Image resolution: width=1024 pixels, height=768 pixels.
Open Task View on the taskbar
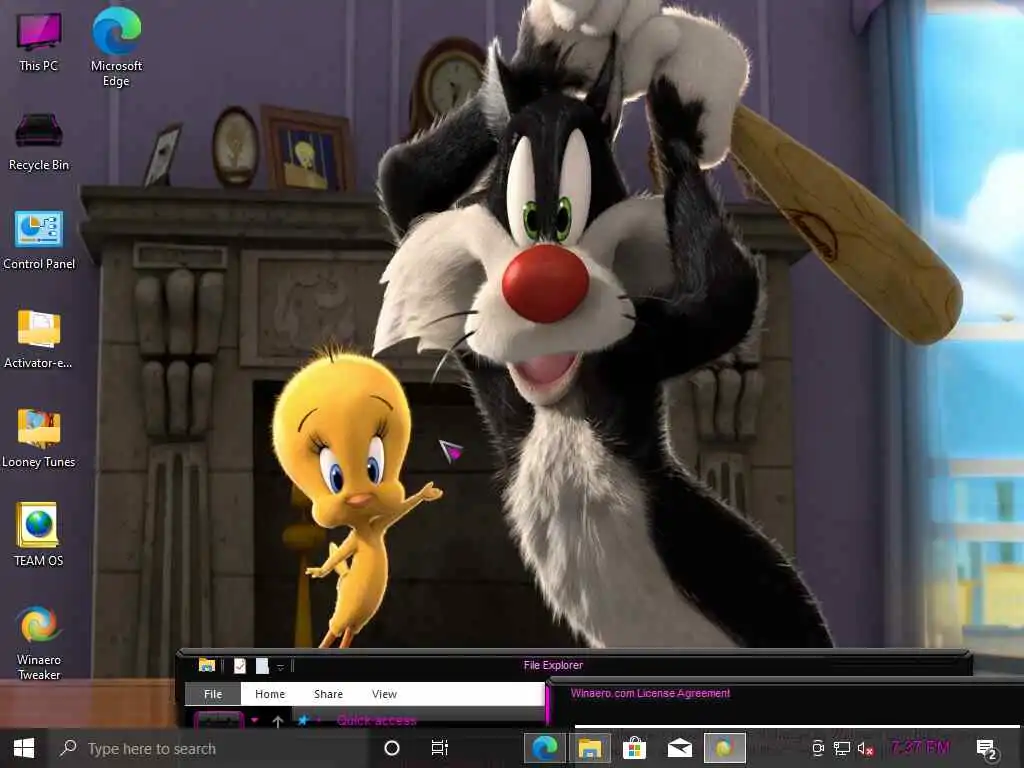tap(440, 748)
